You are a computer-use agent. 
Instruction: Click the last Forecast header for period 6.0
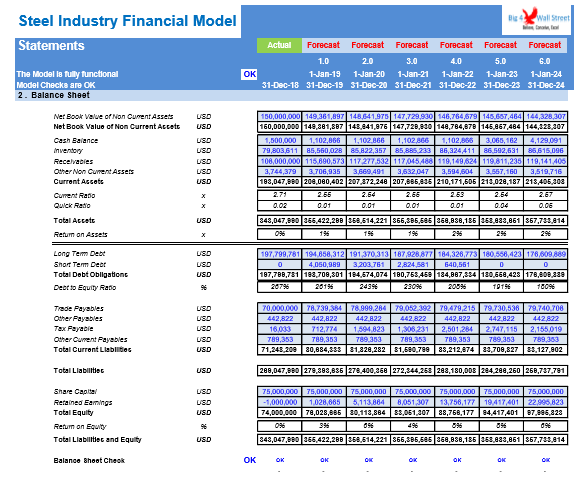(545, 45)
